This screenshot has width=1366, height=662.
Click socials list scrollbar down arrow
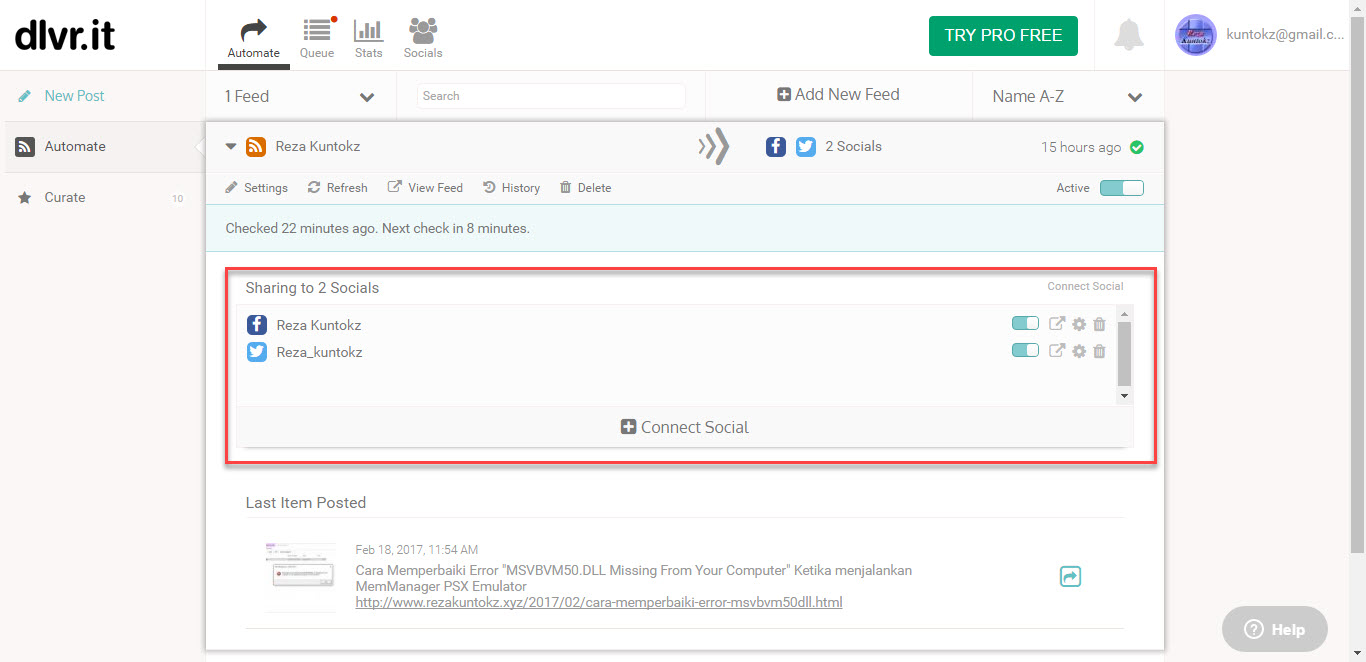1124,397
